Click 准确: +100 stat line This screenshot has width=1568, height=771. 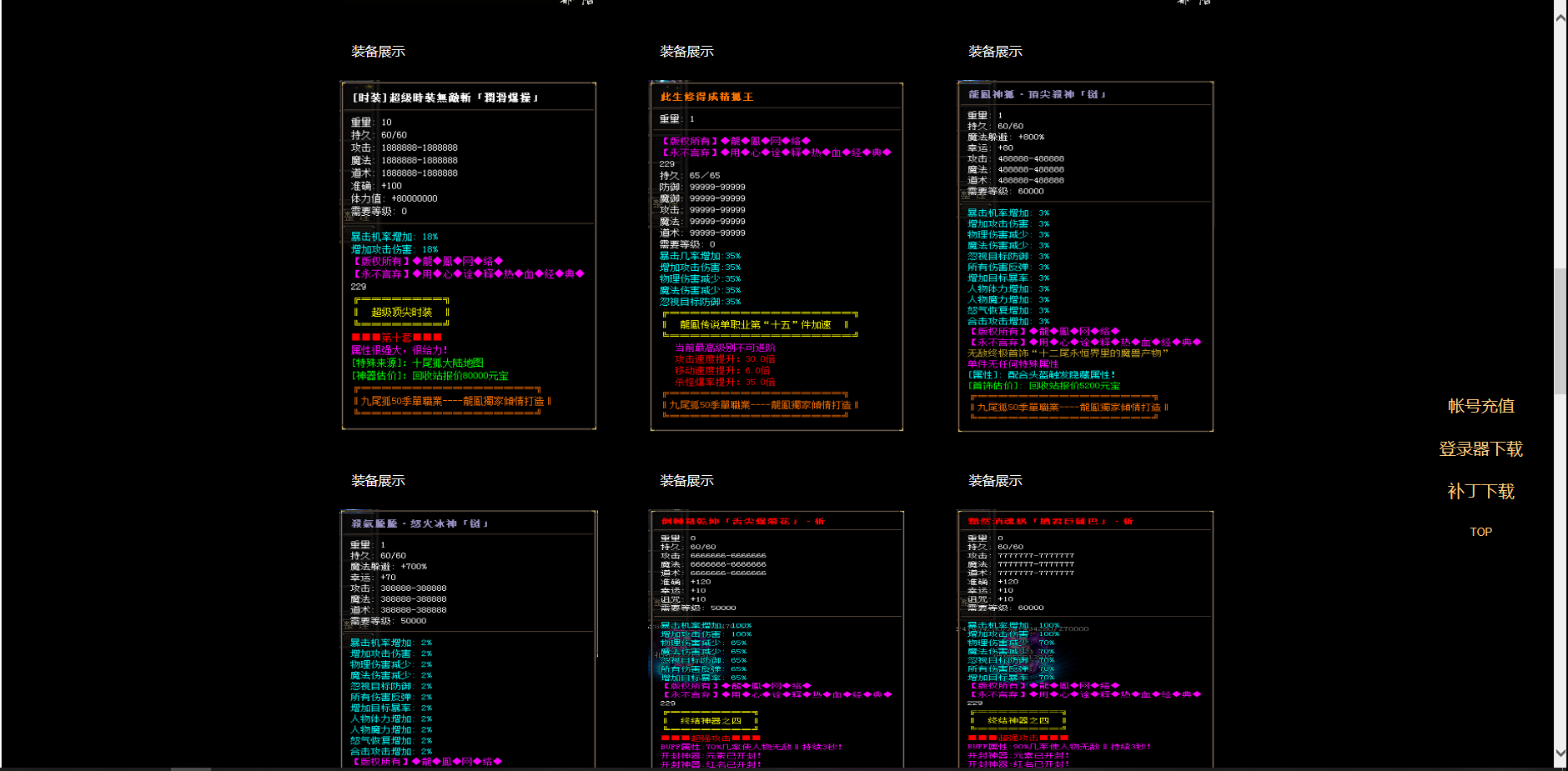(x=376, y=186)
